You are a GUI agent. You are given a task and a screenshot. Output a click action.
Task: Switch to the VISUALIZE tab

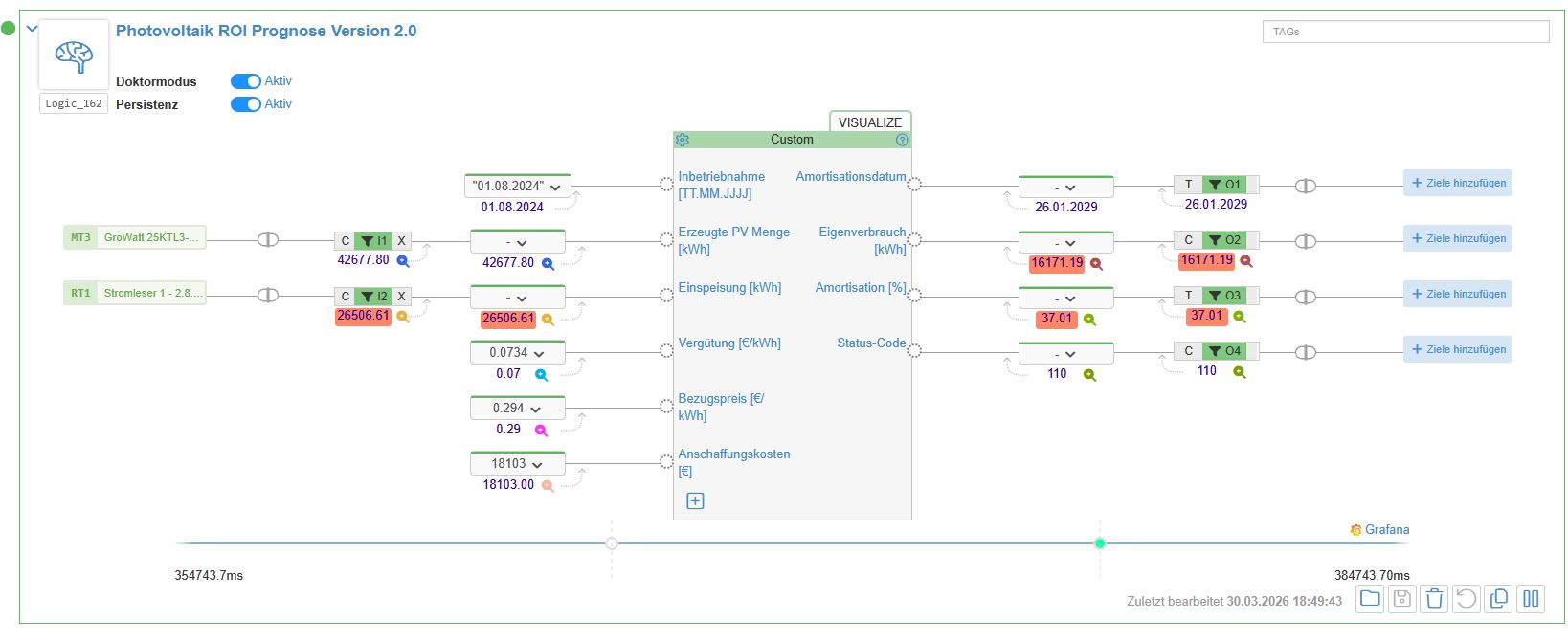pos(869,122)
